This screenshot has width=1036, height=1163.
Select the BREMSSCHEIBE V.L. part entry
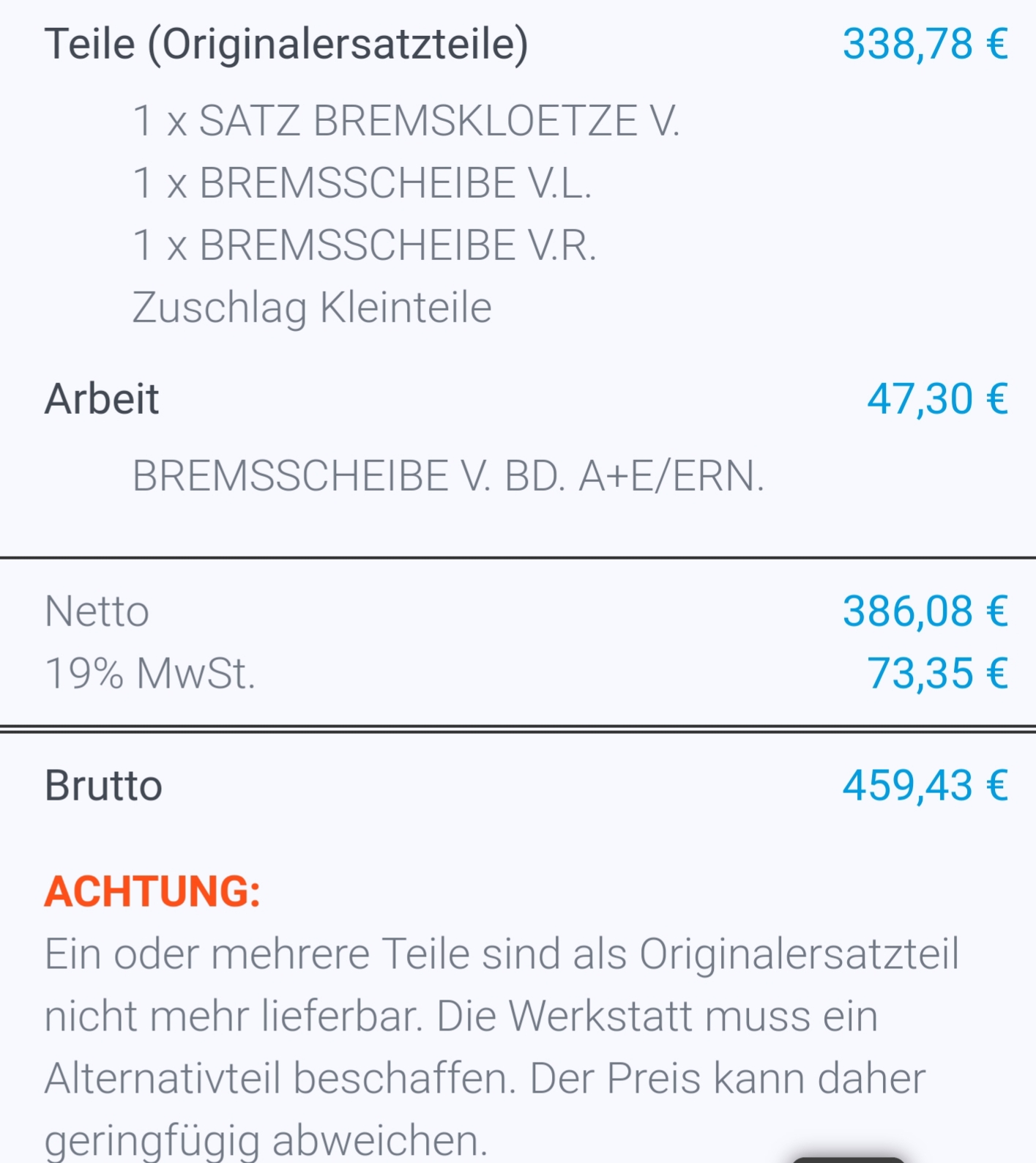point(362,183)
